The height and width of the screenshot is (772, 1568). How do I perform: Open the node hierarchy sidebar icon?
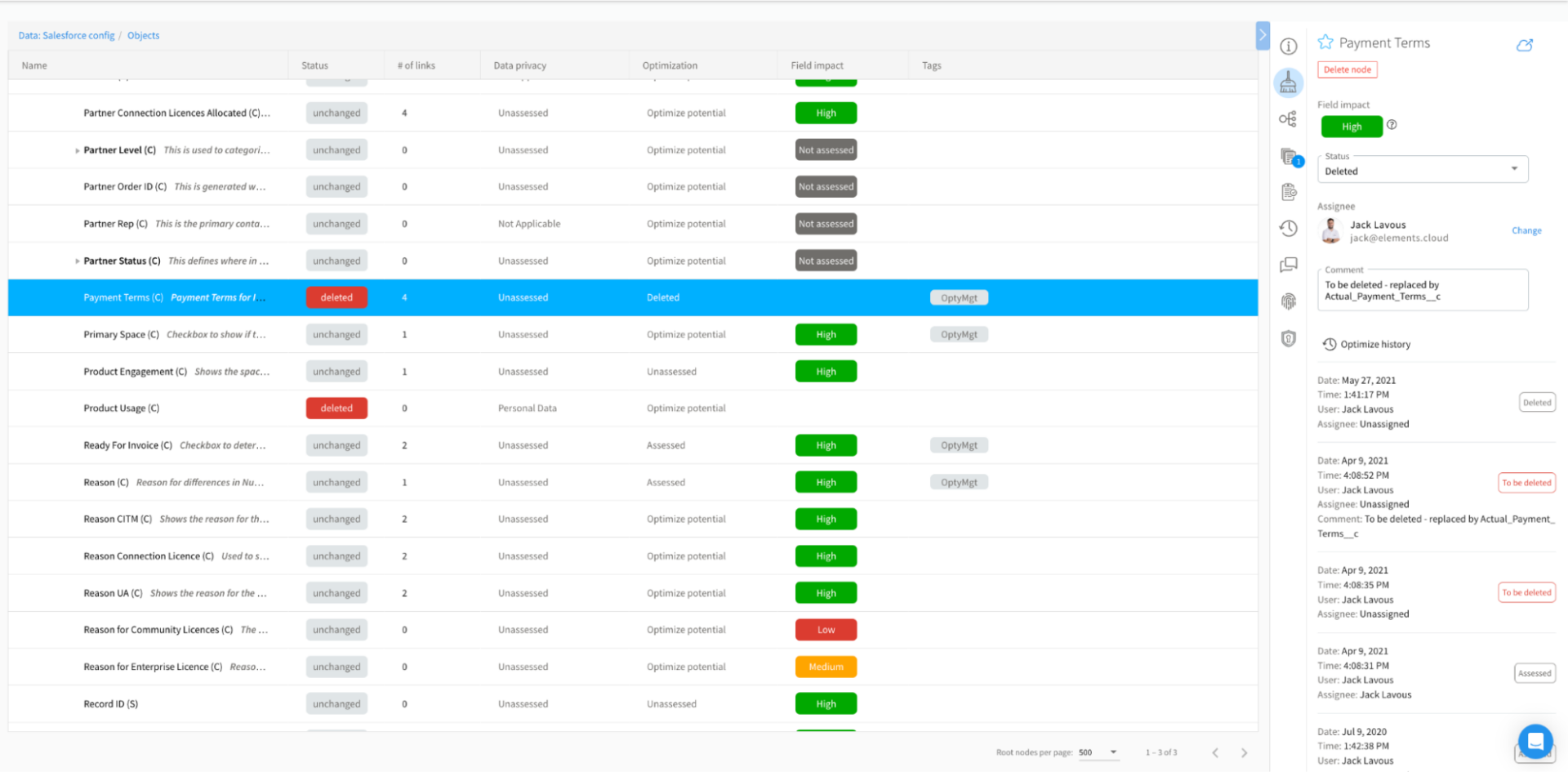point(1289,118)
